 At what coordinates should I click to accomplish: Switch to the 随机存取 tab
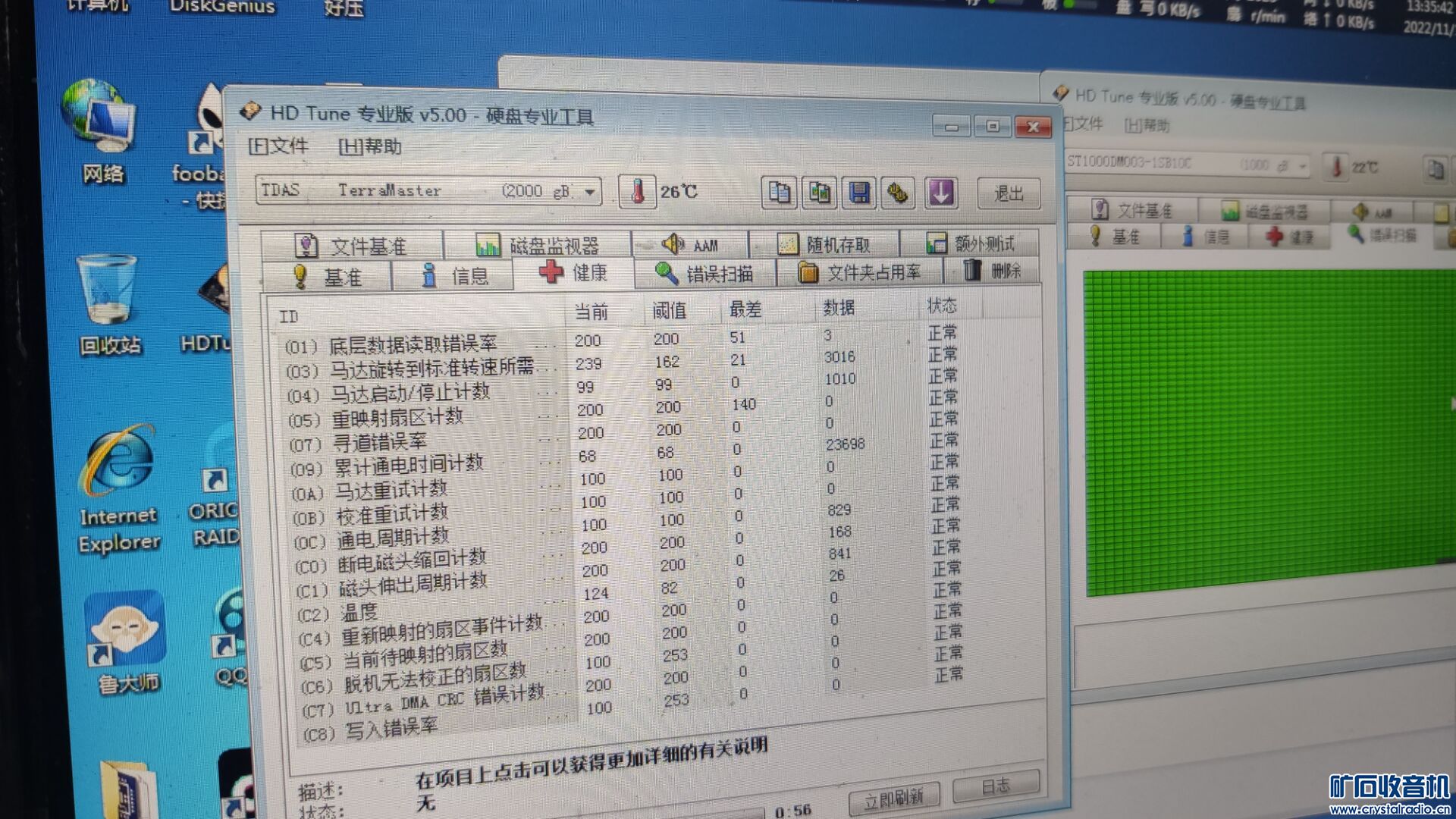click(824, 244)
